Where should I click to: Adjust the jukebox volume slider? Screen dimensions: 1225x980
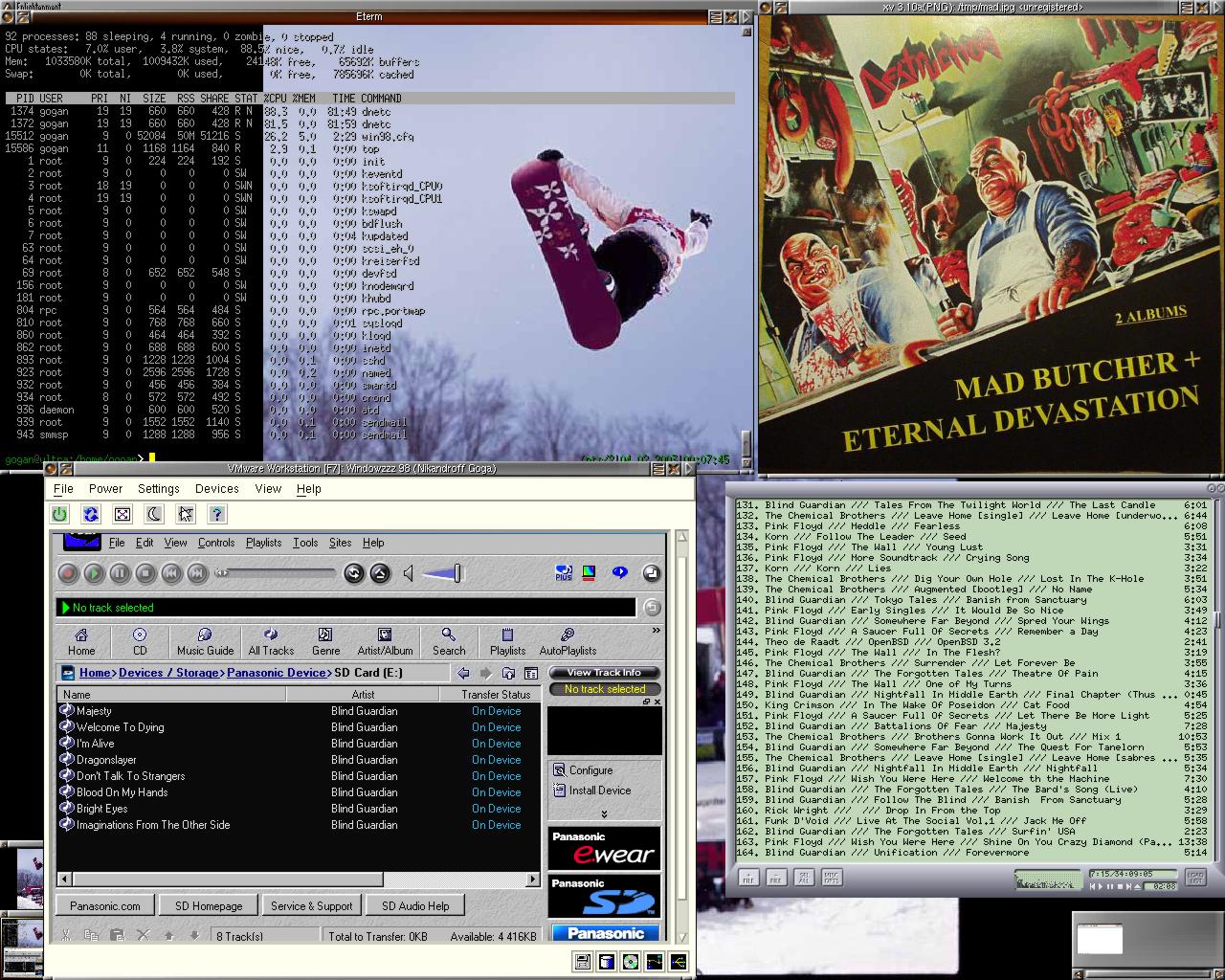point(442,573)
